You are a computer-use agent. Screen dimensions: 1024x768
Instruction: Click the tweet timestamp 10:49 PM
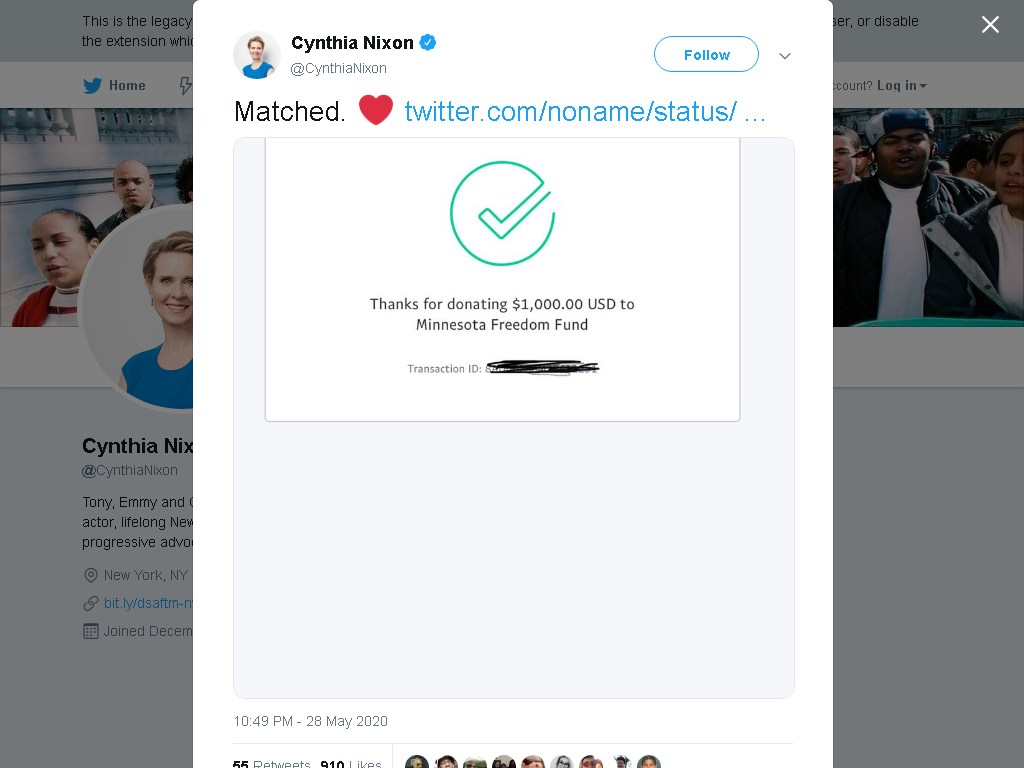[310, 721]
